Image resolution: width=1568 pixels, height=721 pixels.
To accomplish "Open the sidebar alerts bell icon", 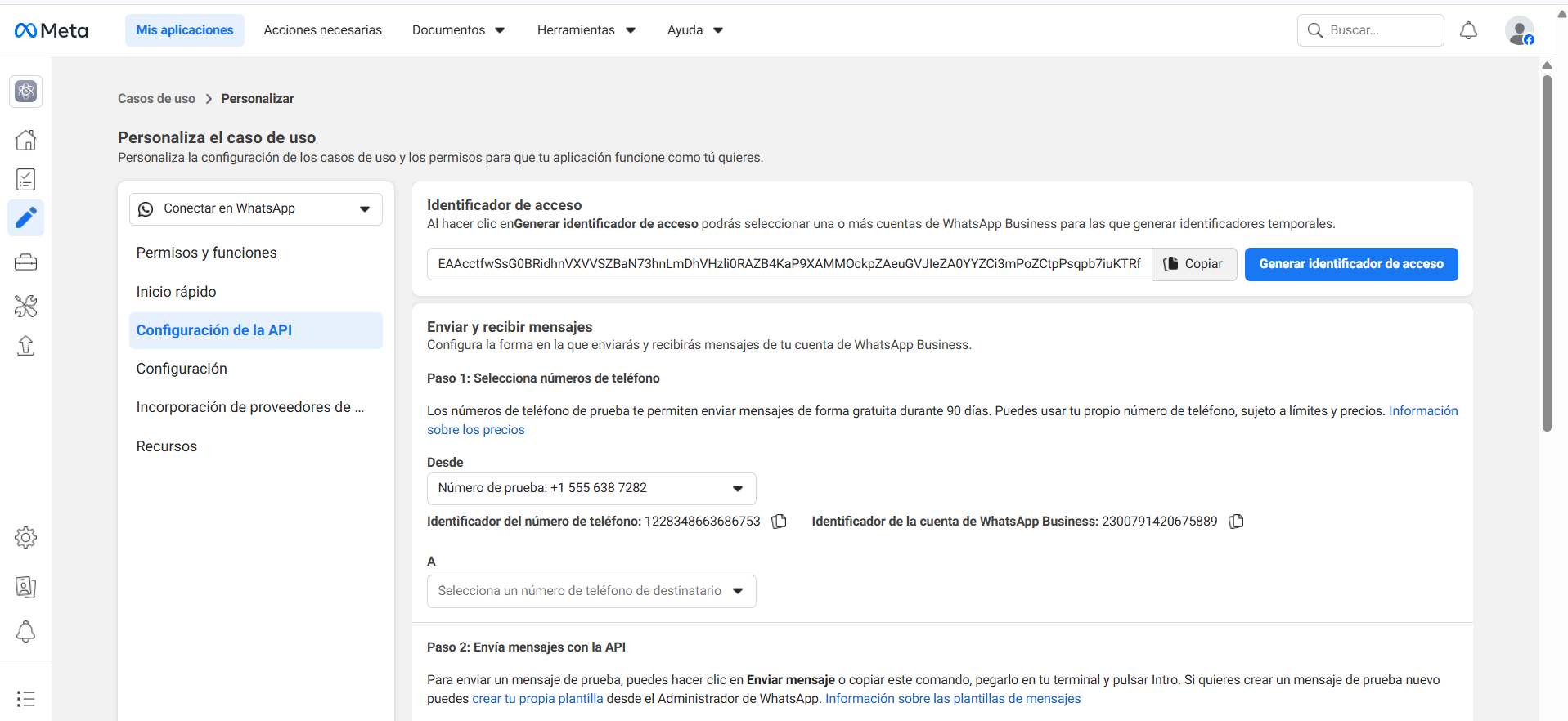I will click(25, 631).
